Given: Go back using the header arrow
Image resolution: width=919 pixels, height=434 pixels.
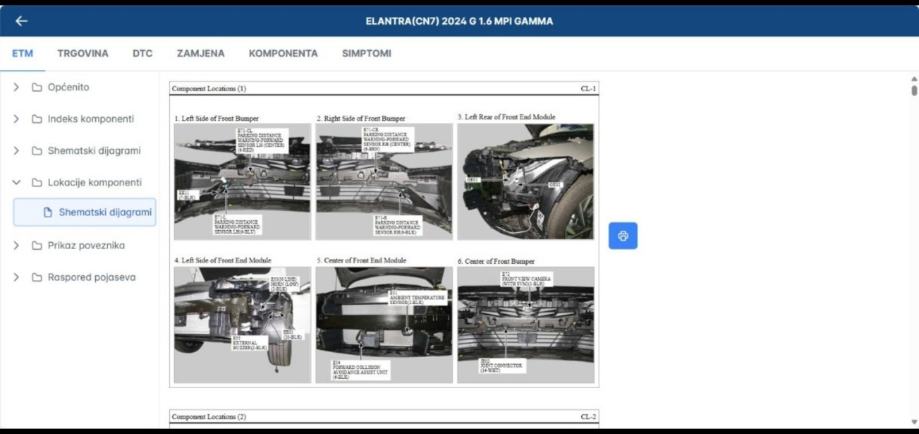Looking at the screenshot, I should 22,21.
